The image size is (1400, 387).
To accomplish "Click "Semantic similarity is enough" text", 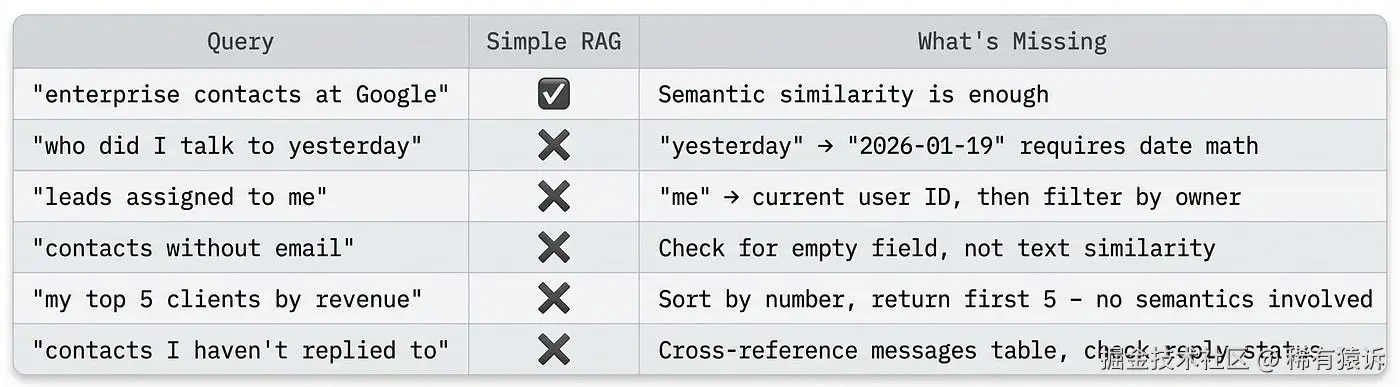I will coord(853,95).
